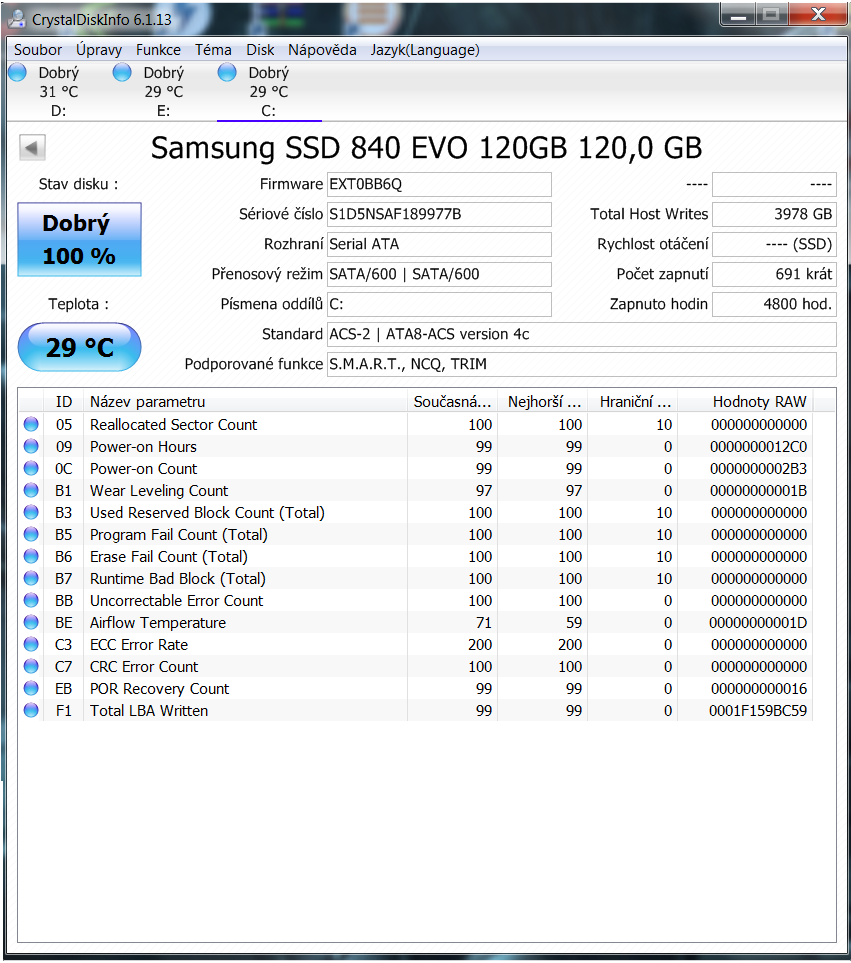Open the Funkce menu
Screen dimensions: 851x963
tap(158, 50)
